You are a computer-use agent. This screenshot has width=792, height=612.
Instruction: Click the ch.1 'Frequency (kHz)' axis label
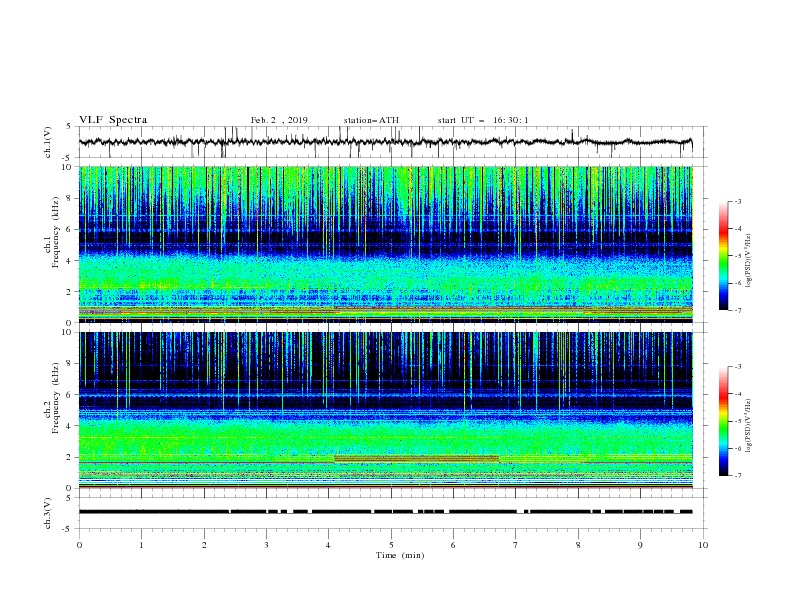pos(55,232)
